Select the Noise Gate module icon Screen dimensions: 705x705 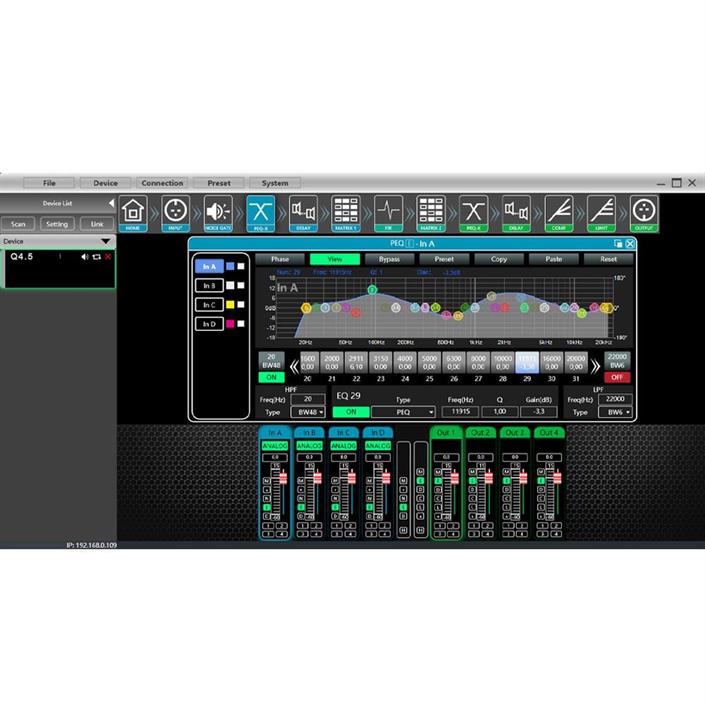tap(218, 210)
